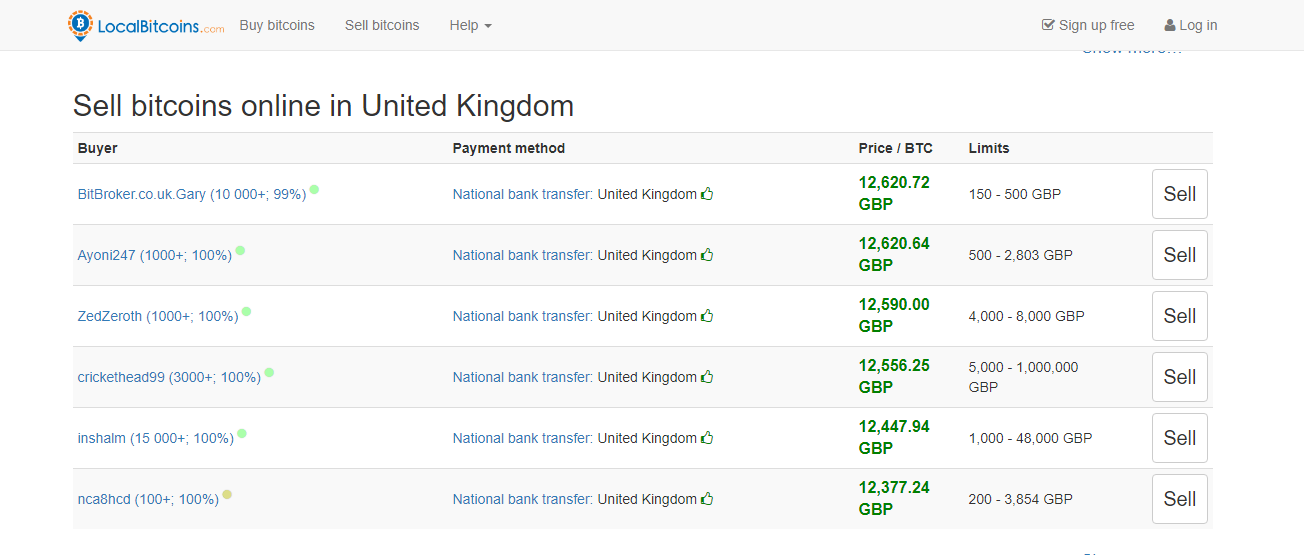Screen dimensions: 1304x555
Task: Go to Sell bitcoins page
Action: (382, 25)
